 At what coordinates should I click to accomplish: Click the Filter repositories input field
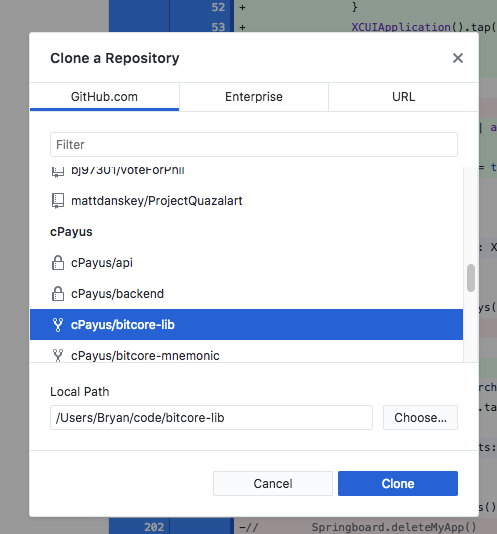[x=254, y=144]
